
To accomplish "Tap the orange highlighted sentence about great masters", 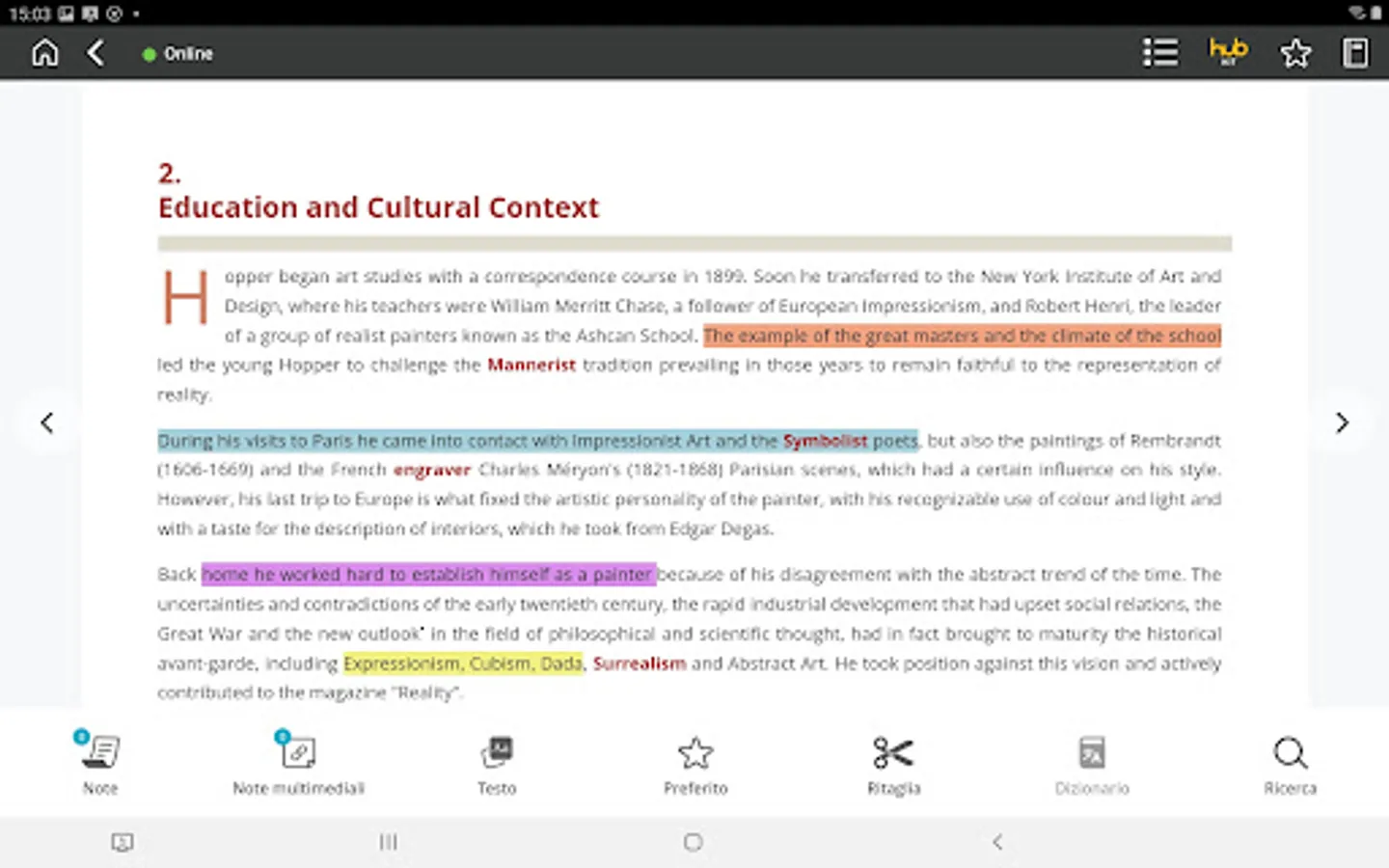I will (x=962, y=336).
